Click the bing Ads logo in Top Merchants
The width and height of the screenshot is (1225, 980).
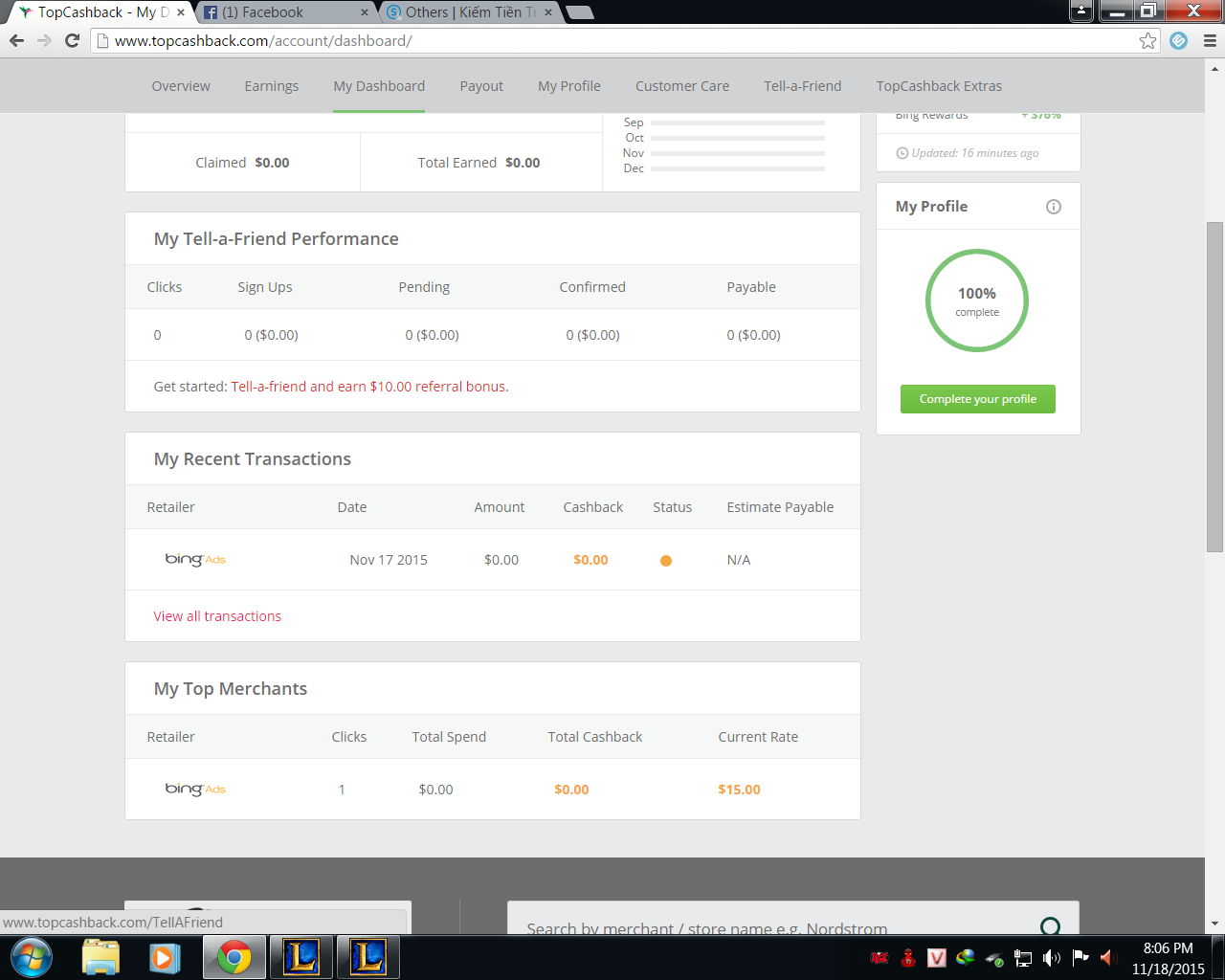tap(195, 790)
